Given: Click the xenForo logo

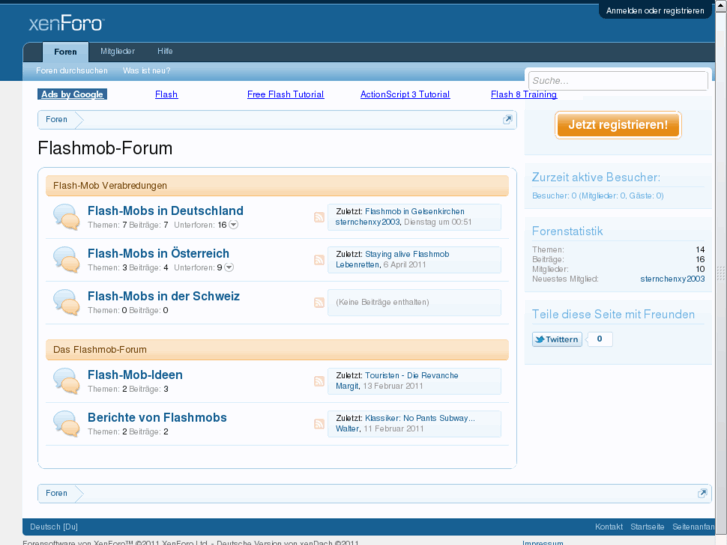Looking at the screenshot, I should 66,23.
